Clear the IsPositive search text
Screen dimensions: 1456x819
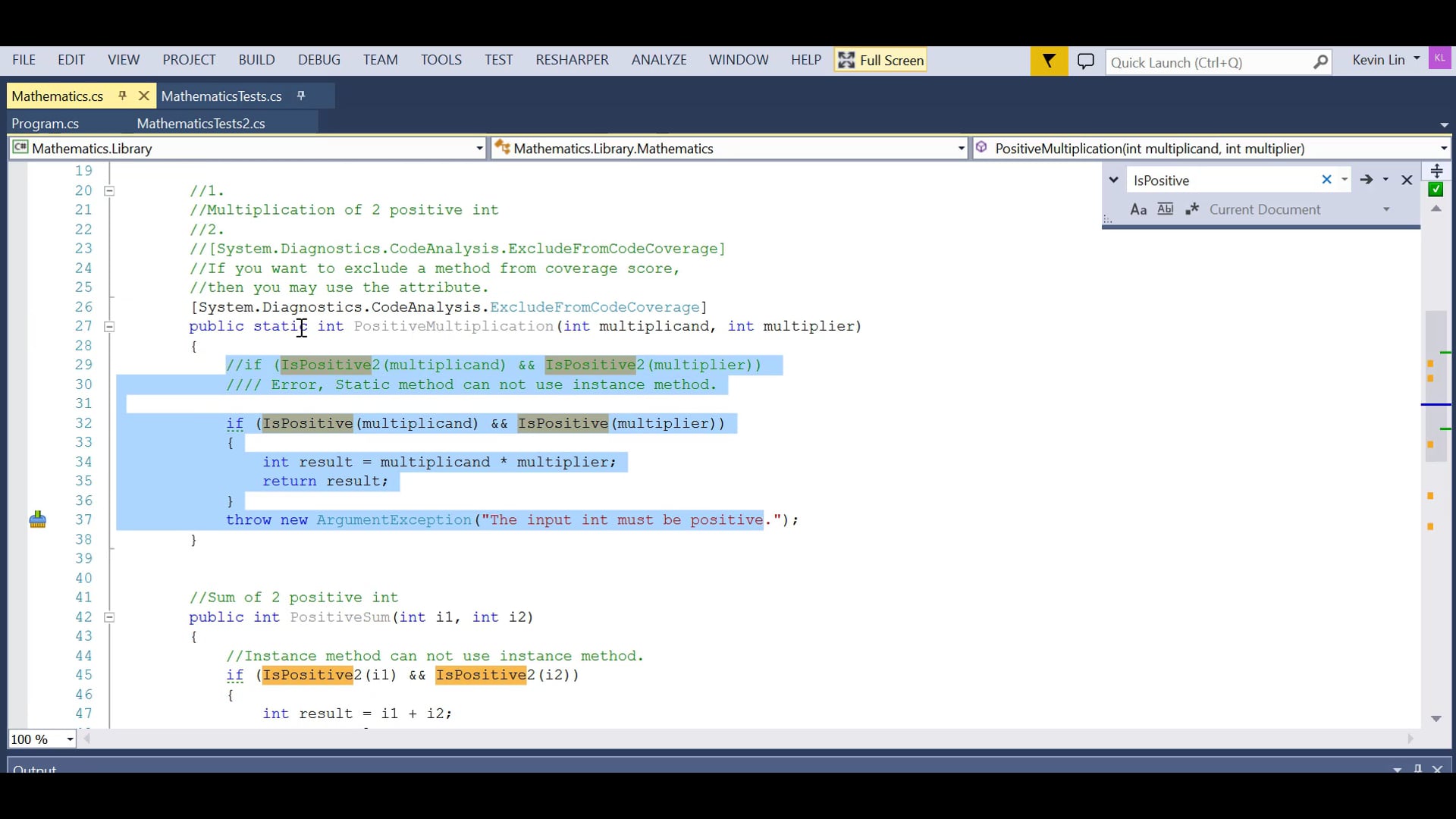click(1326, 180)
